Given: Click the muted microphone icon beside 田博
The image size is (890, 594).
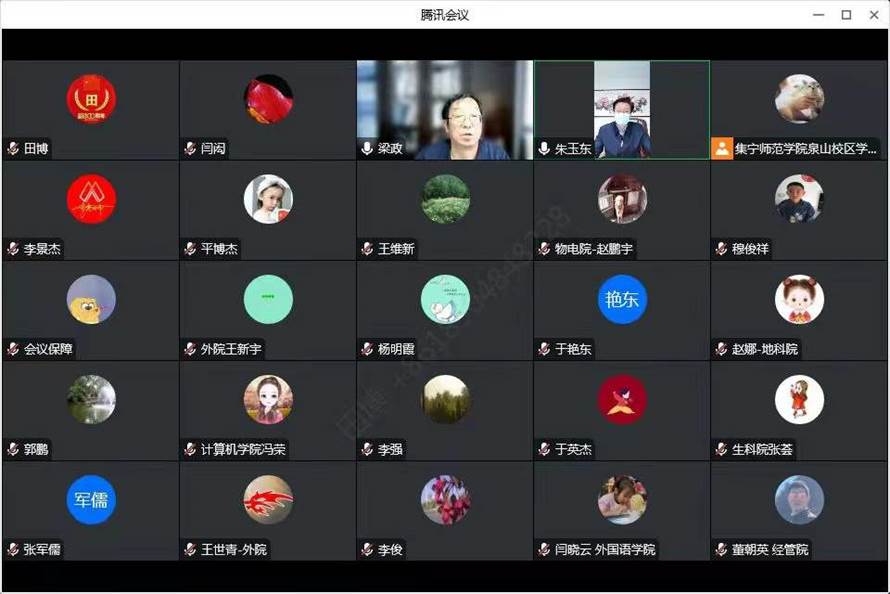Looking at the screenshot, I should pyautogui.click(x=13, y=149).
